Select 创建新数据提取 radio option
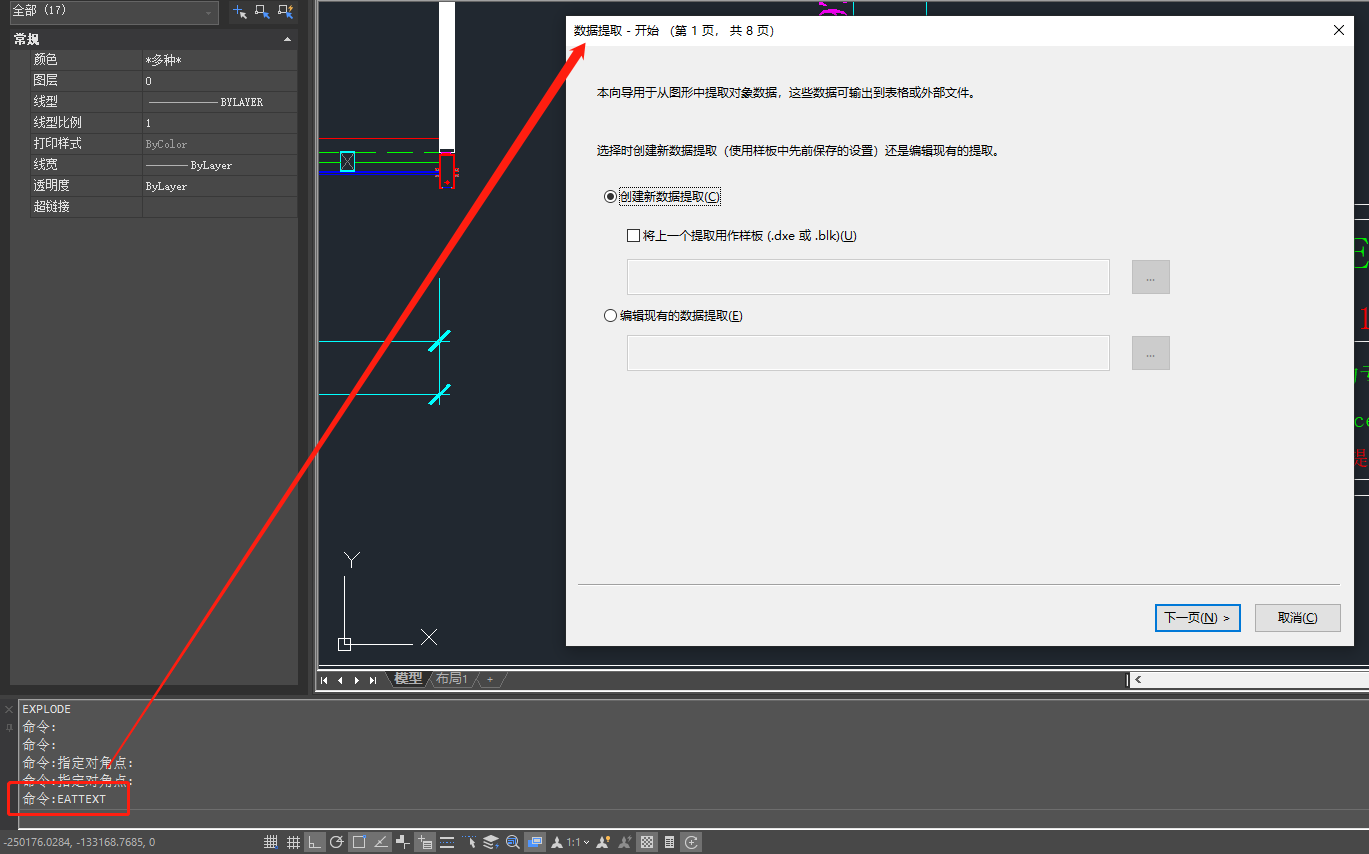Image resolution: width=1369 pixels, height=854 pixels. [610, 197]
